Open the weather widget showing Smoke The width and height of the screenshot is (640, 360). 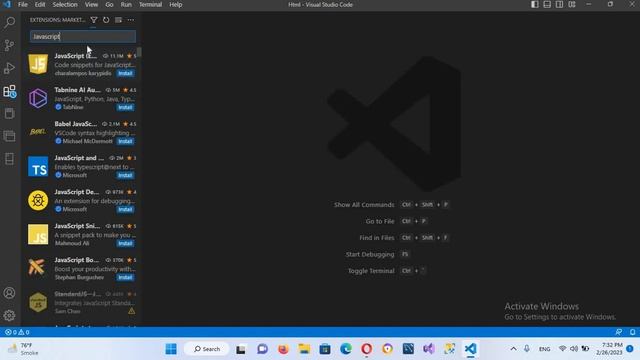pyautogui.click(x=24, y=349)
